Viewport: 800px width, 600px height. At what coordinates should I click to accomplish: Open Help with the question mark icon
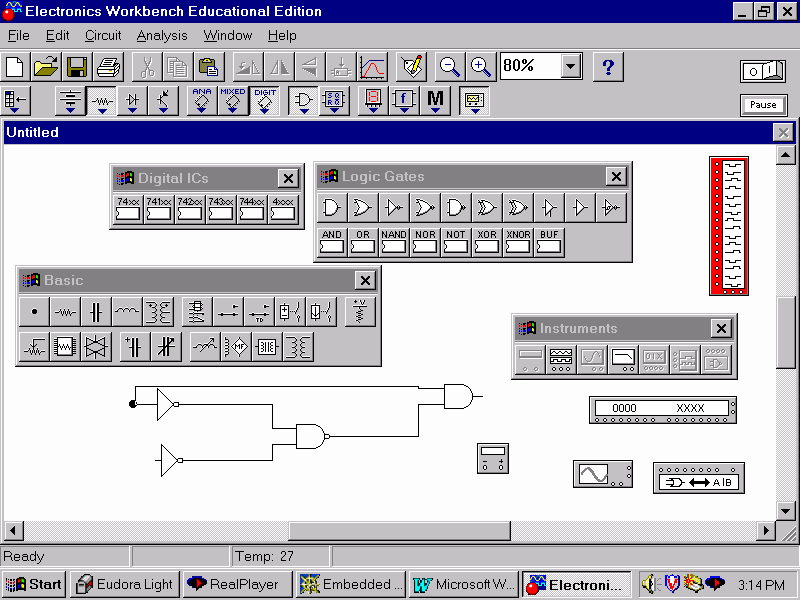tap(608, 67)
